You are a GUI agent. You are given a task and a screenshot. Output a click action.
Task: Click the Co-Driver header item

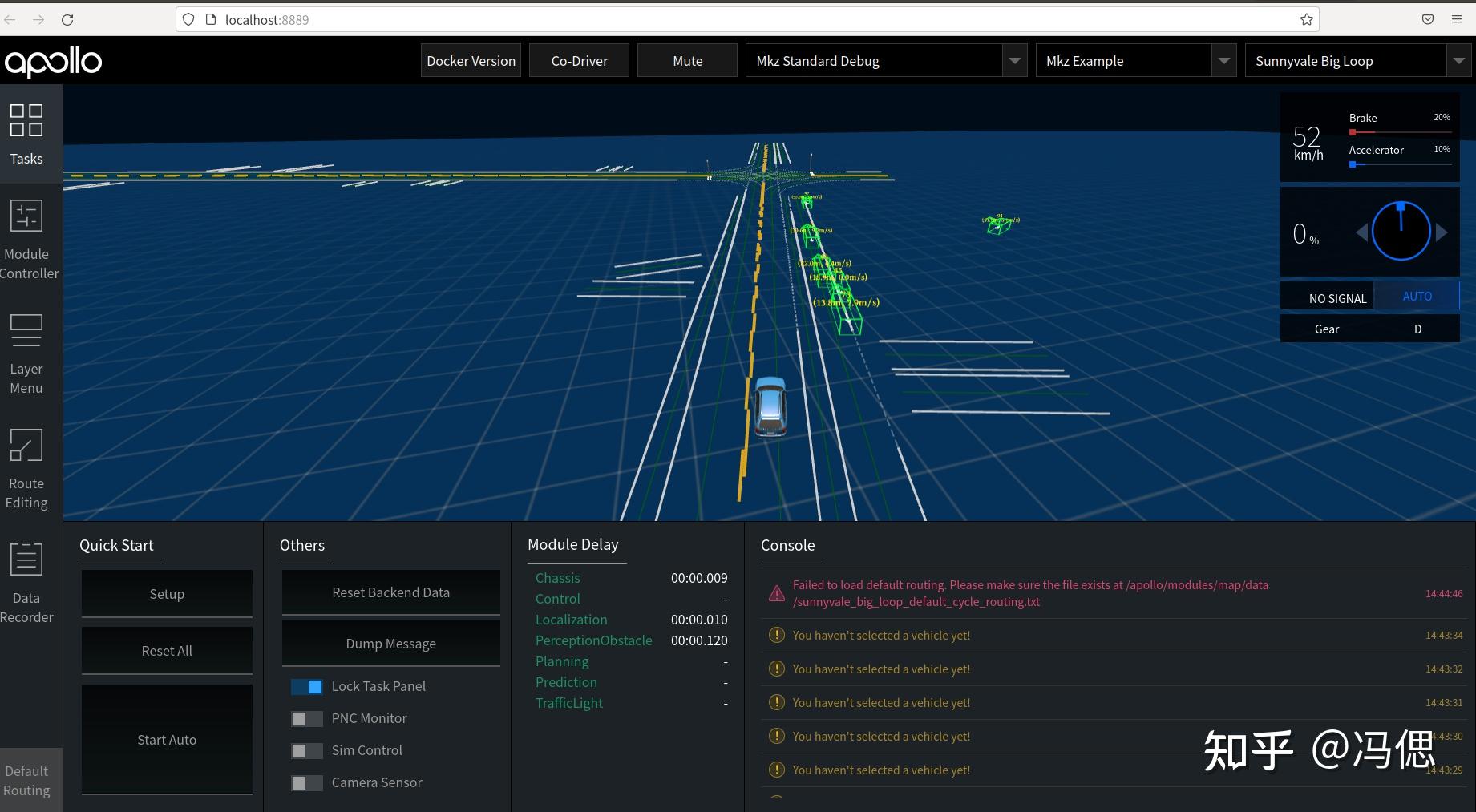point(579,61)
